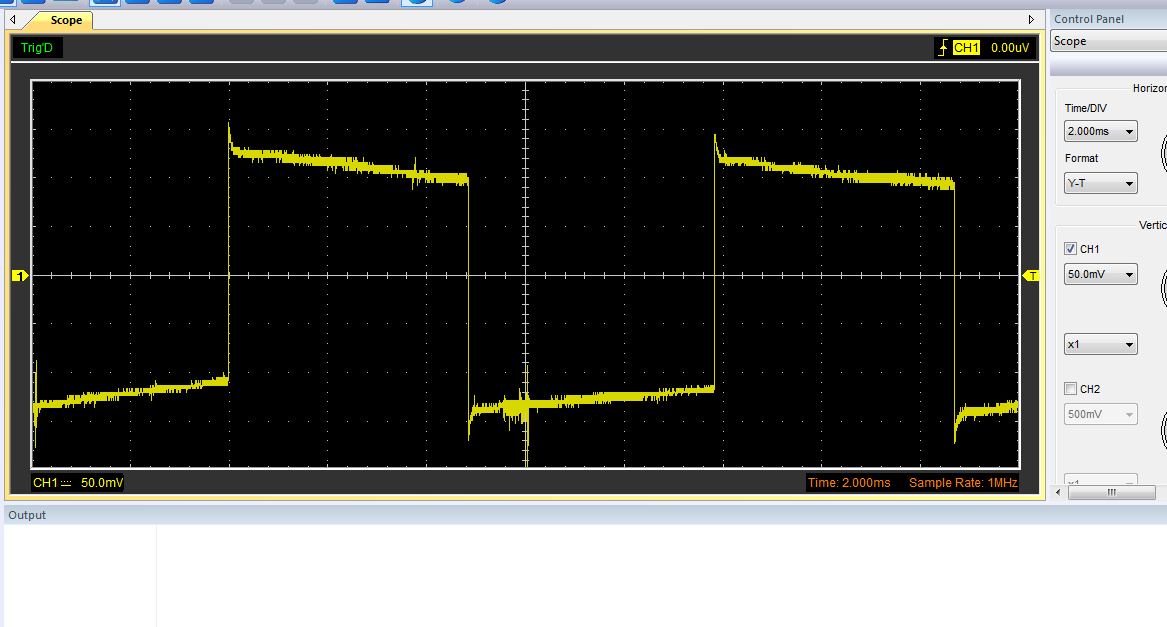Click the T trigger level marker on the right edge
The image size is (1167, 627).
pos(1031,275)
